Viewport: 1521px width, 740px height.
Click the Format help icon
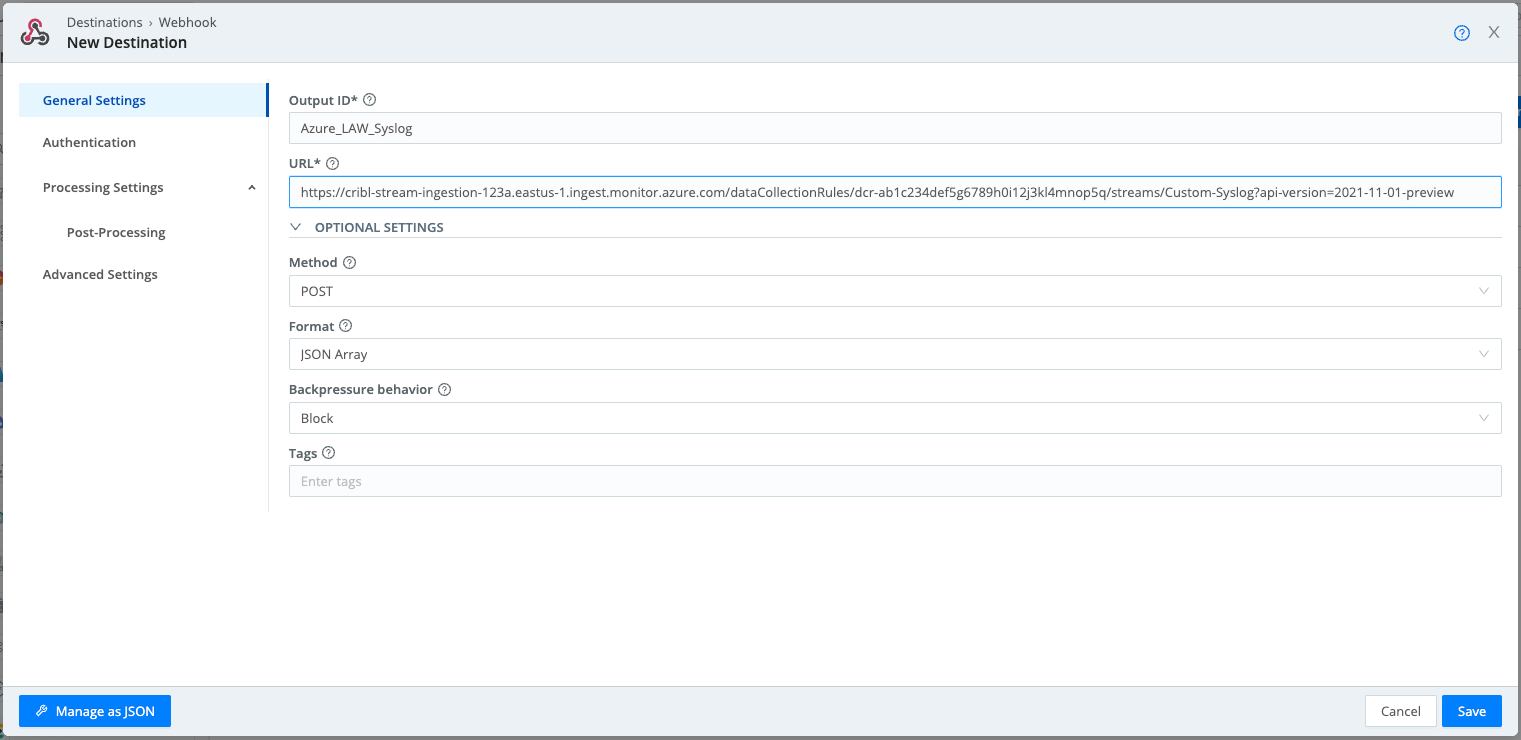point(345,326)
